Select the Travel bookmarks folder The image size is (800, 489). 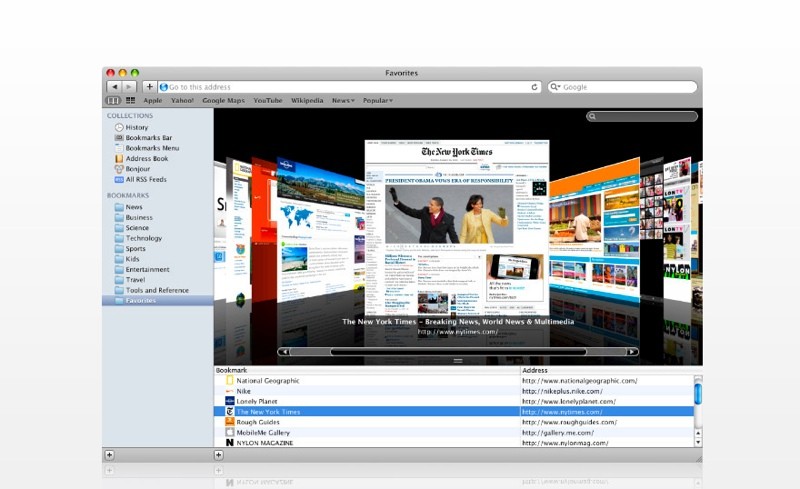click(135, 280)
